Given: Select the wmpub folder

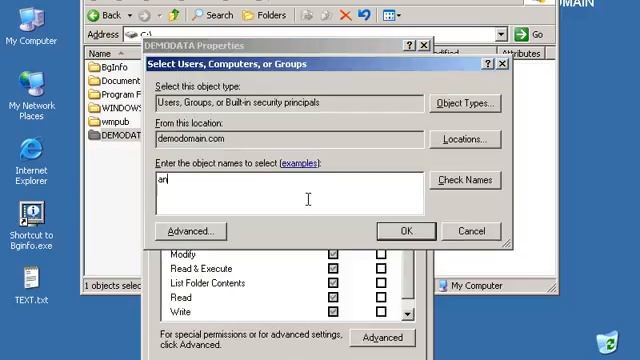Looking at the screenshot, I should click(x=109, y=122).
